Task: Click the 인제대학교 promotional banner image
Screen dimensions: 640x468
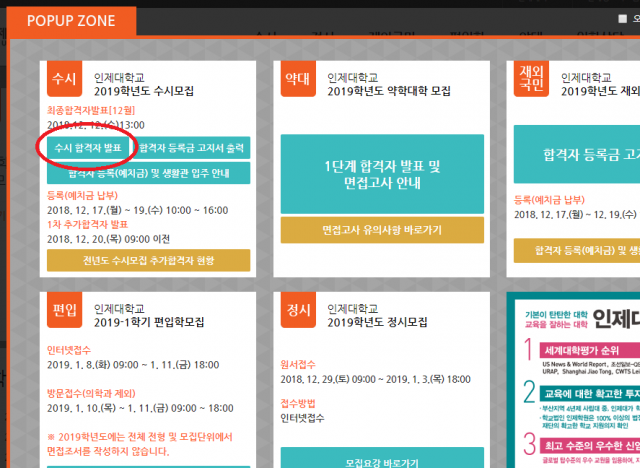Action: point(573,380)
